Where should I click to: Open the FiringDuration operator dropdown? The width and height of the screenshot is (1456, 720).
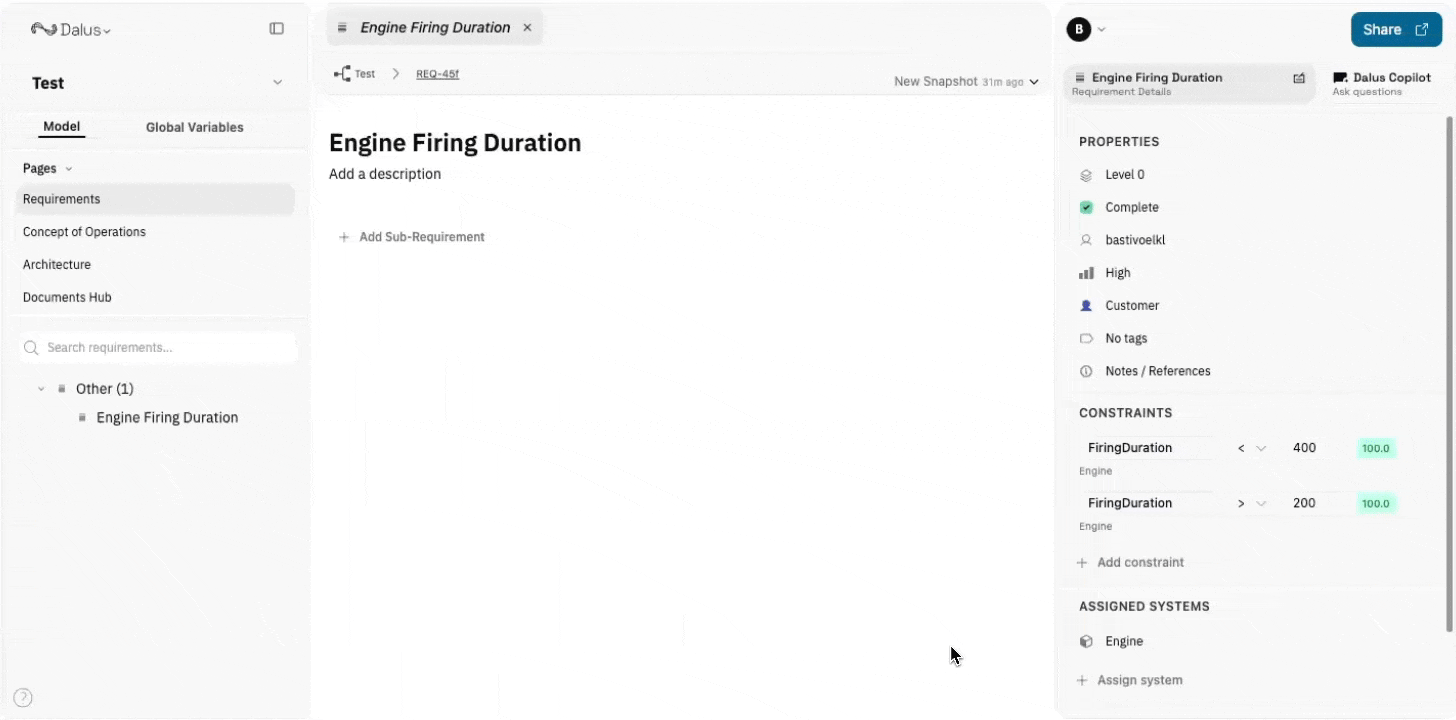pyautogui.click(x=1250, y=447)
